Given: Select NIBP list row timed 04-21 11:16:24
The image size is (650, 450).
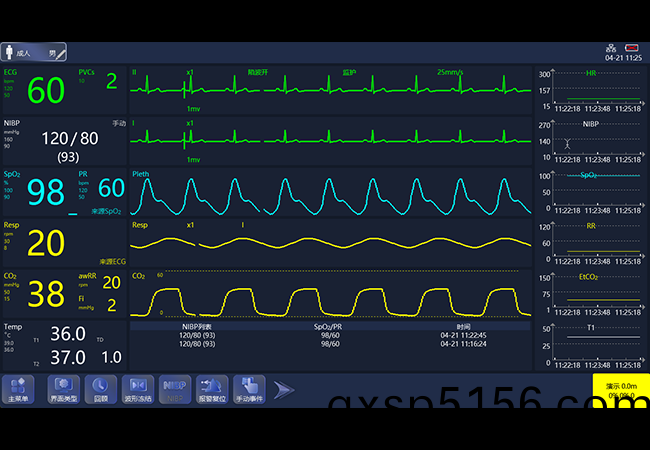Looking at the screenshot, I should 330,344.
